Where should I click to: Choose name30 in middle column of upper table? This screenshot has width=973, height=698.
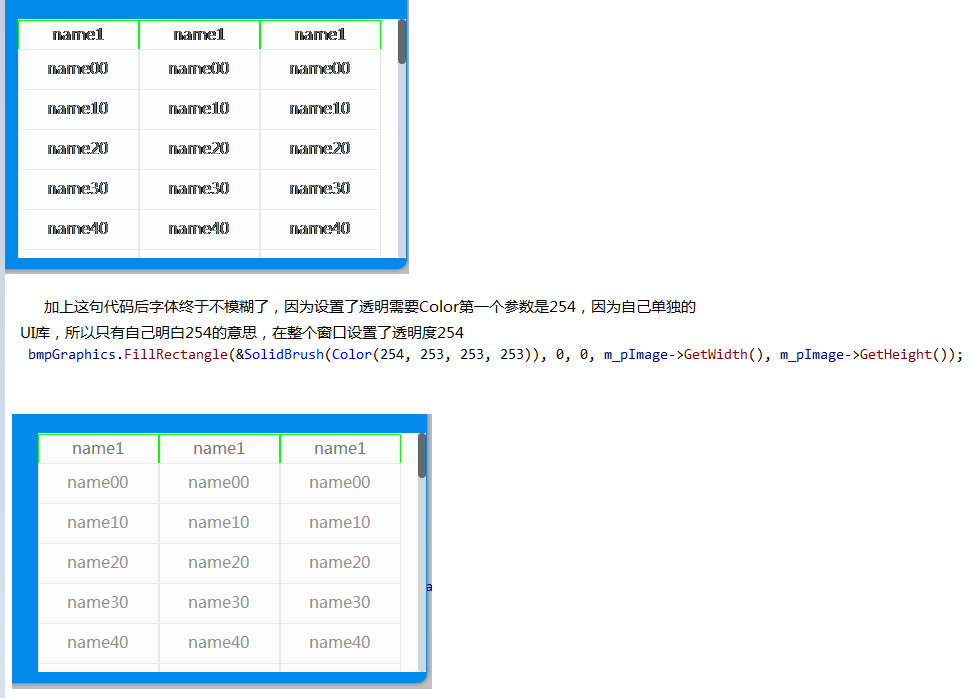(199, 189)
